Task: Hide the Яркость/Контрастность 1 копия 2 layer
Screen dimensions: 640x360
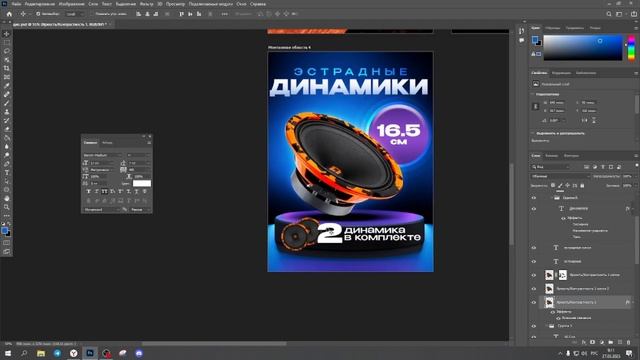Action: pyautogui.click(x=533, y=289)
